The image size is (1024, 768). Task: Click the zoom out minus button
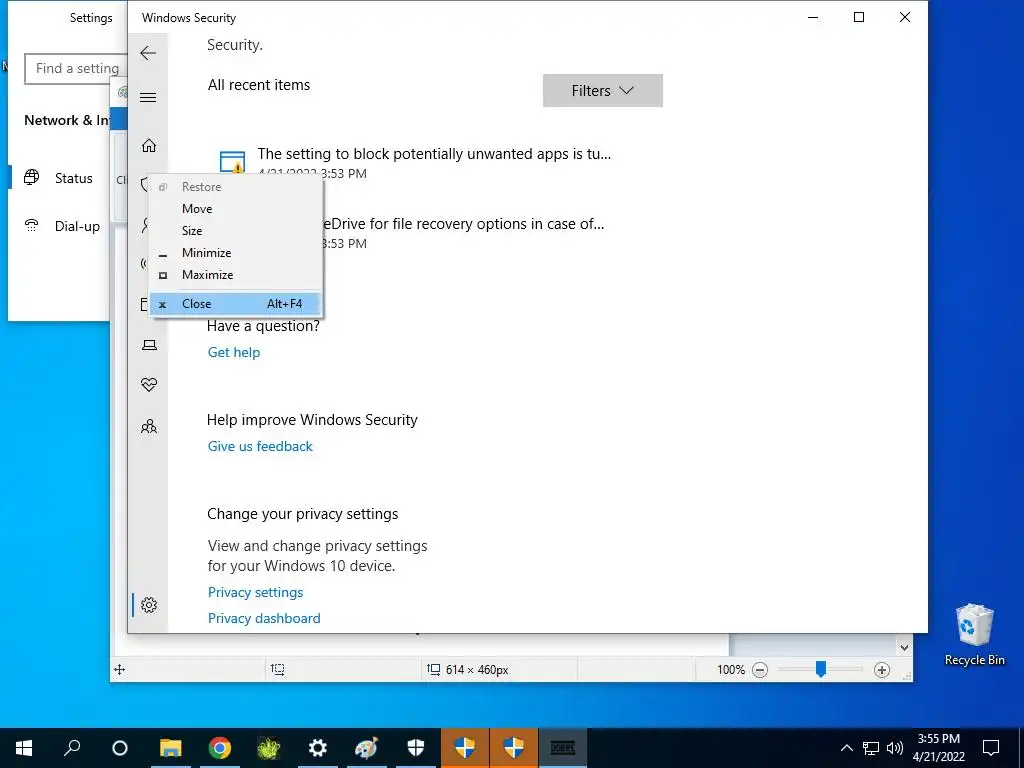[x=760, y=669]
